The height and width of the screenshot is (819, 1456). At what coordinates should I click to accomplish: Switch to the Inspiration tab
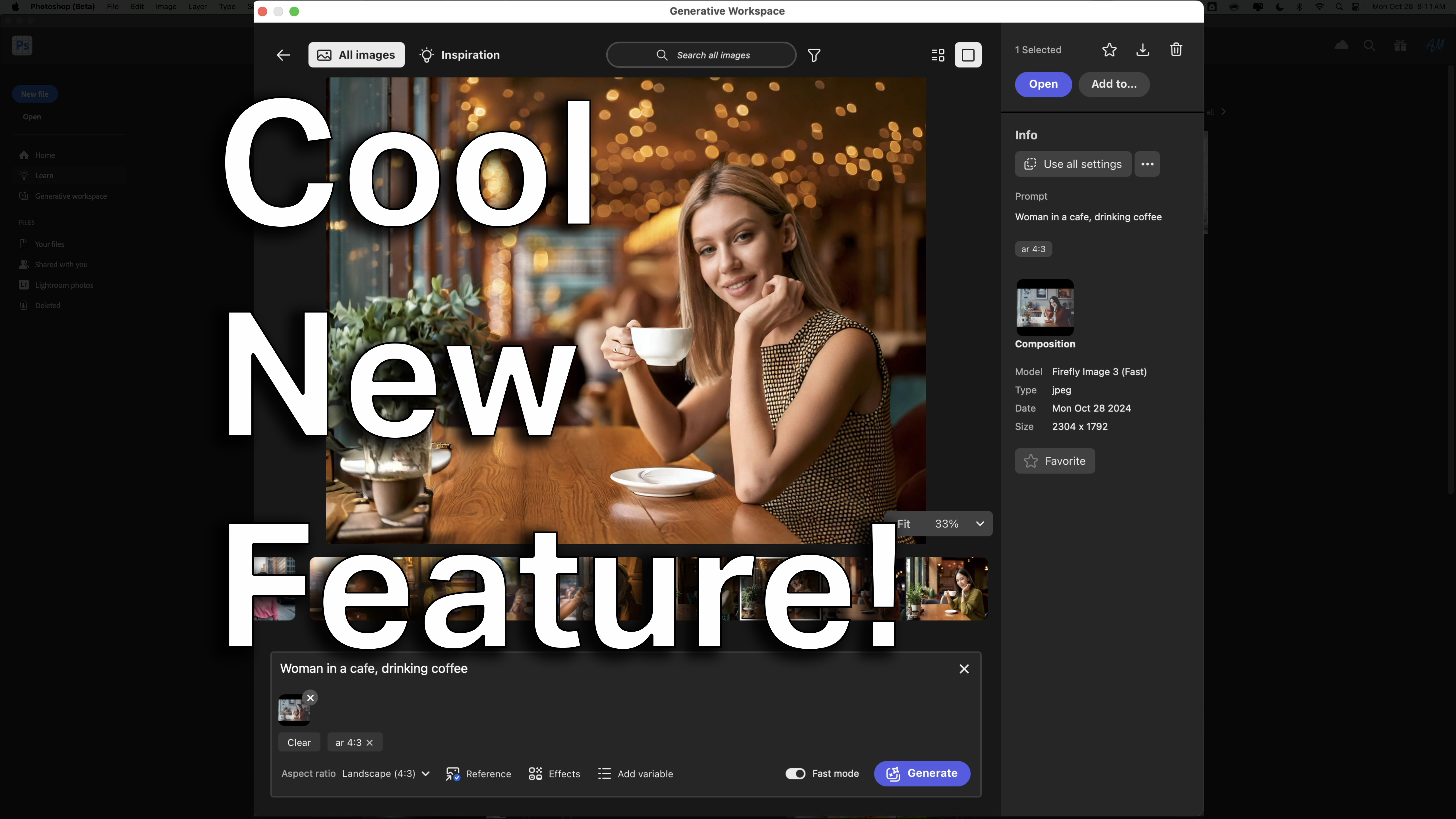(460, 55)
